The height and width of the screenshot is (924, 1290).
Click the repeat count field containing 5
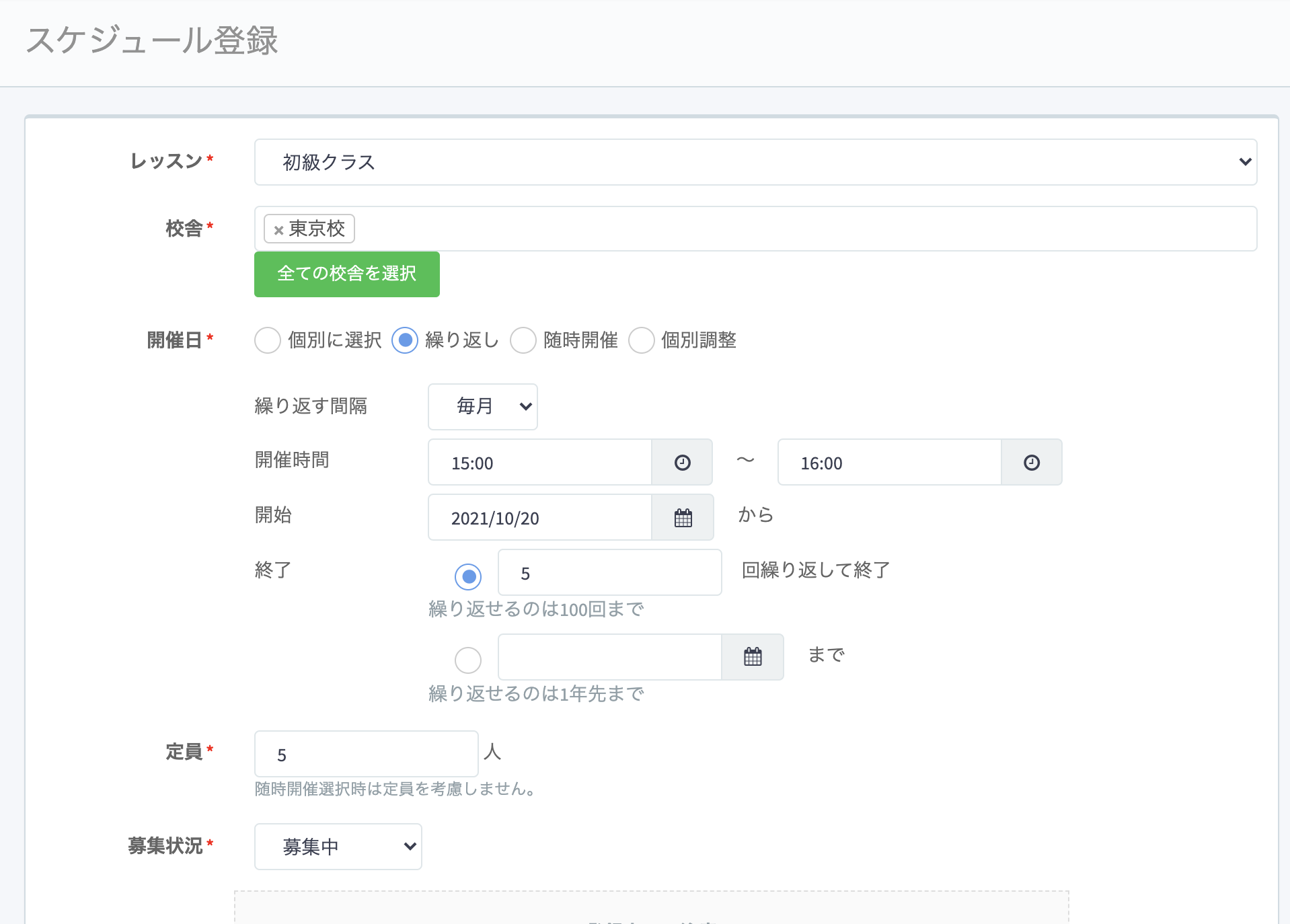point(610,573)
